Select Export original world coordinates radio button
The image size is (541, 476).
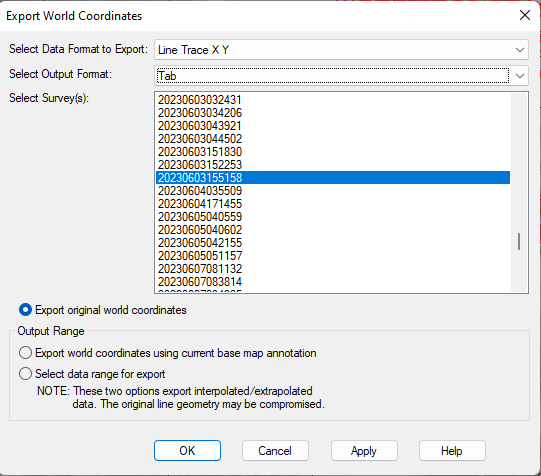tap(26, 310)
